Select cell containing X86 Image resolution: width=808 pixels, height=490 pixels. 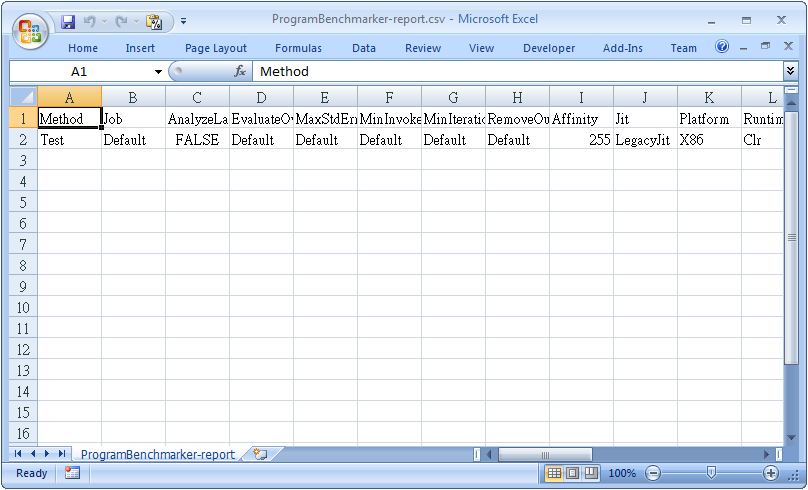709,140
